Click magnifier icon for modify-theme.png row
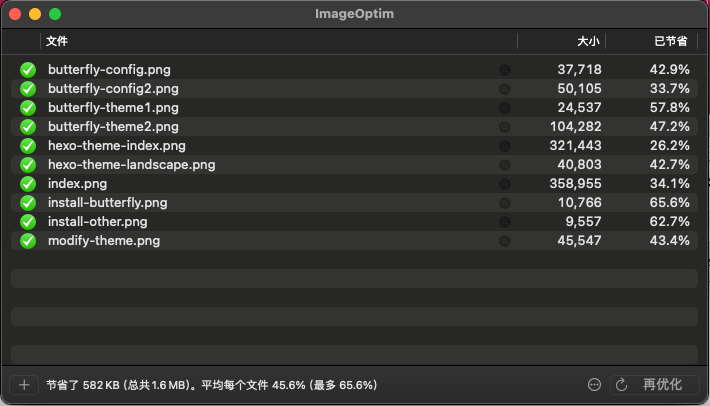The width and height of the screenshot is (710, 406). (x=504, y=241)
